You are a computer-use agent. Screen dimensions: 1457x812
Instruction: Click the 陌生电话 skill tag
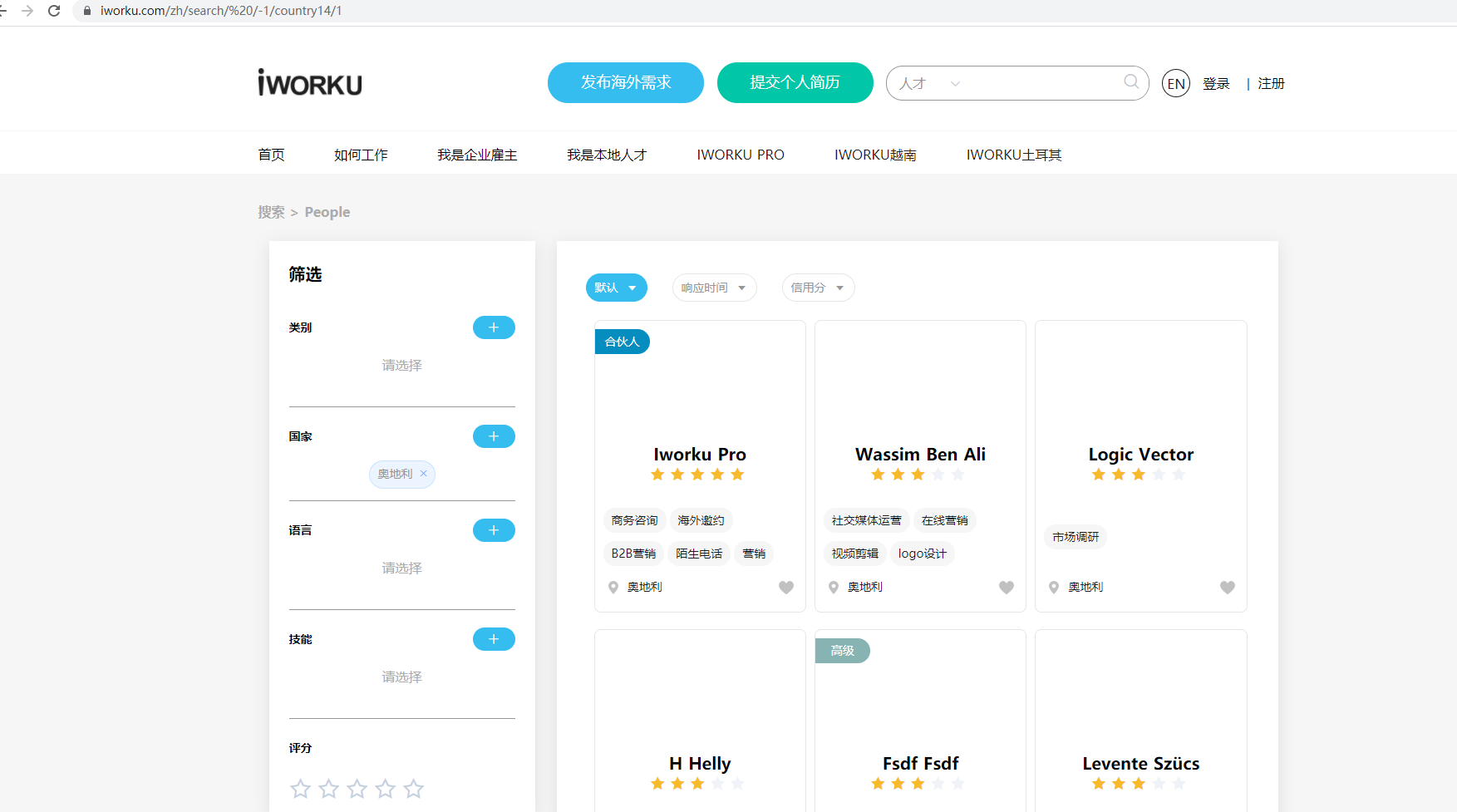(x=699, y=554)
